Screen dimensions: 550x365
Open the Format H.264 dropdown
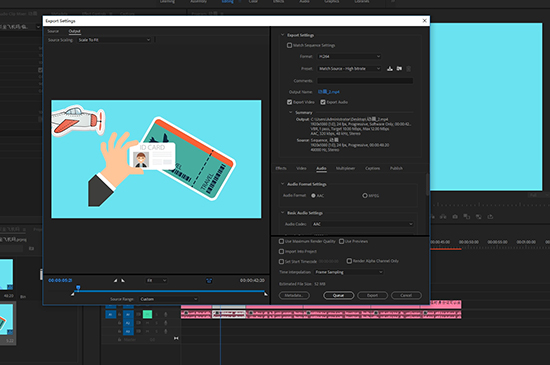coord(349,56)
